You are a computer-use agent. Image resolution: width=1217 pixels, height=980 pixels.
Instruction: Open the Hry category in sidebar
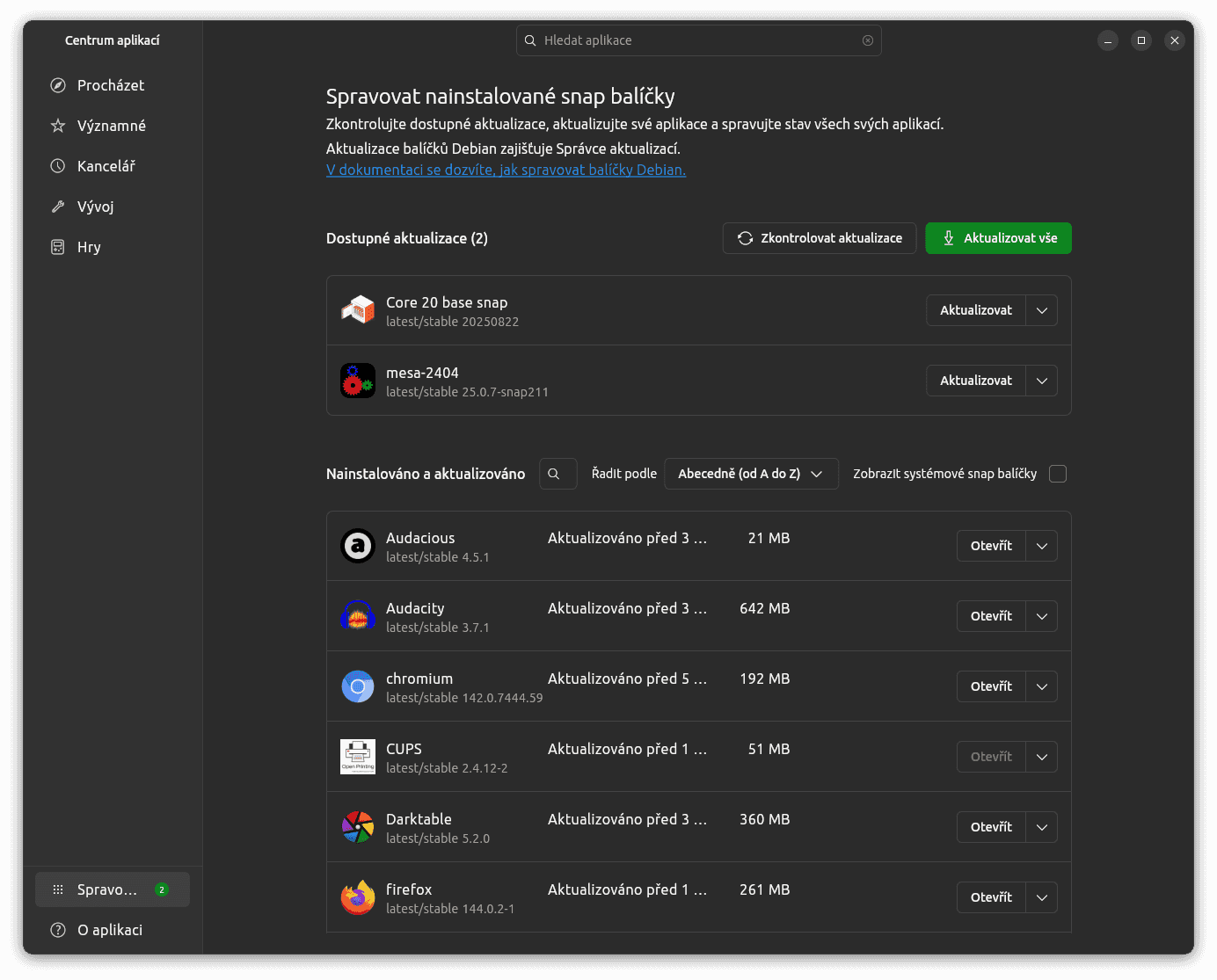(x=89, y=247)
